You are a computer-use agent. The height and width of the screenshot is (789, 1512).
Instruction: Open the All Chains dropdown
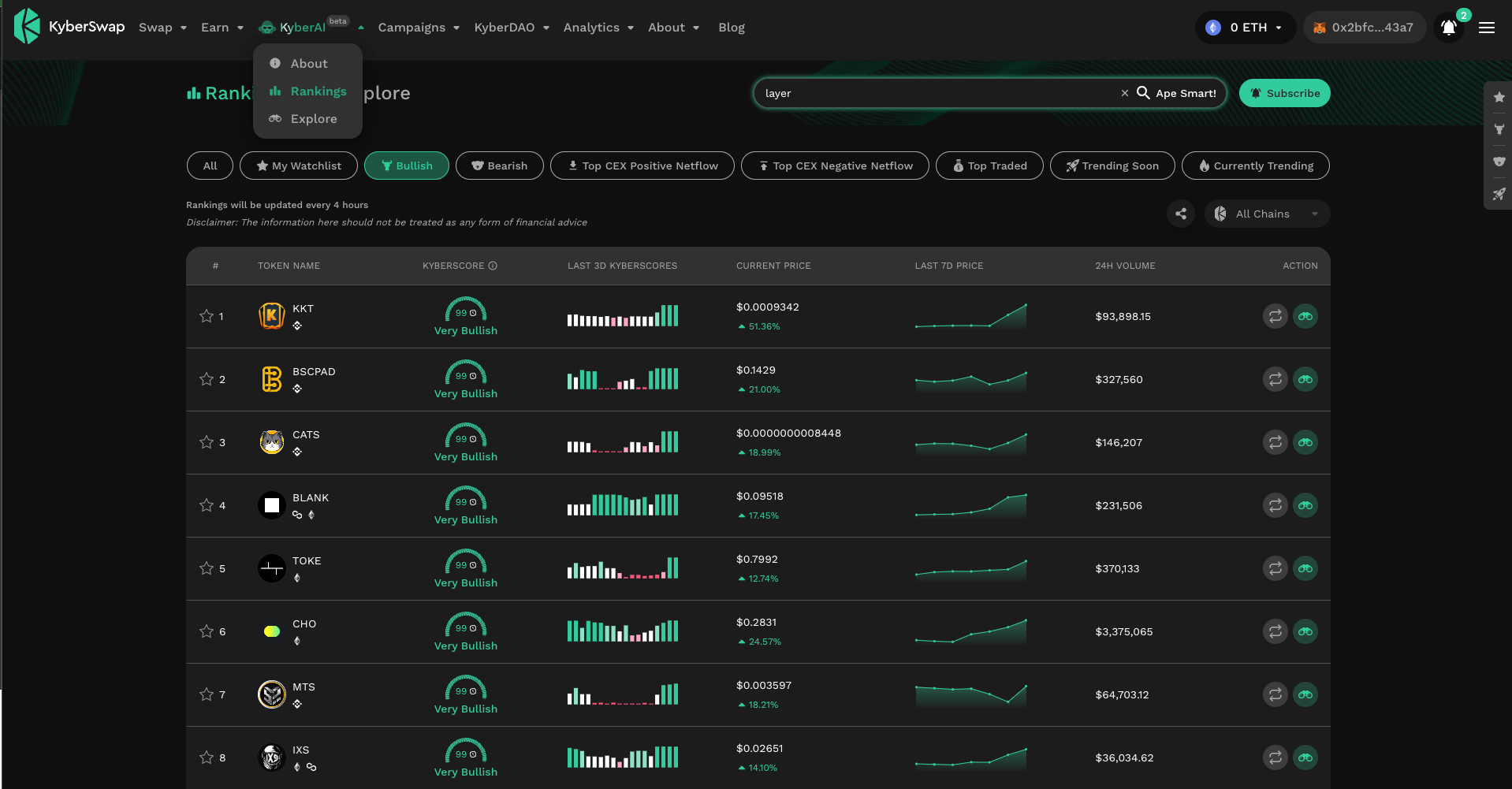(1267, 214)
